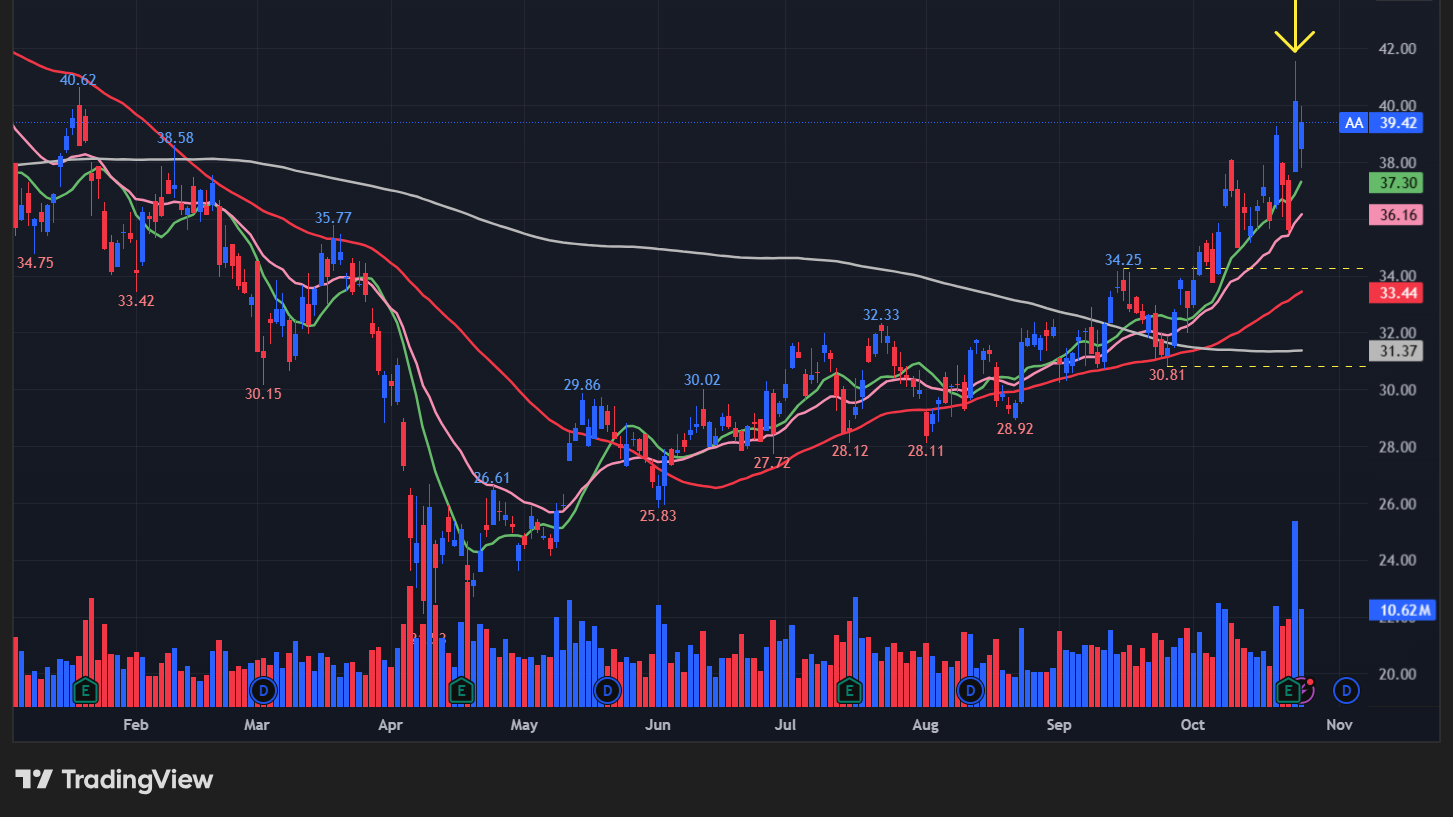Select the yellow down arrow annotation
The image size is (1453, 817).
point(1296,30)
